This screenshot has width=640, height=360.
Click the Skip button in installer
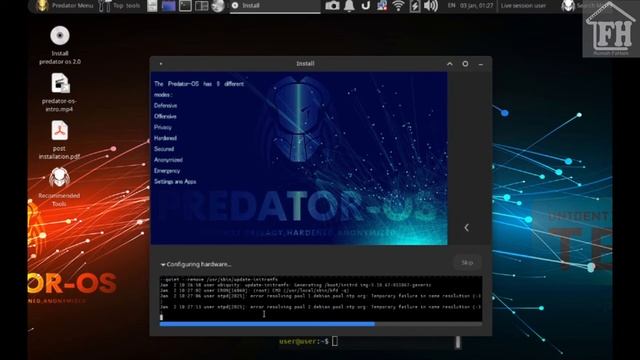tap(467, 263)
